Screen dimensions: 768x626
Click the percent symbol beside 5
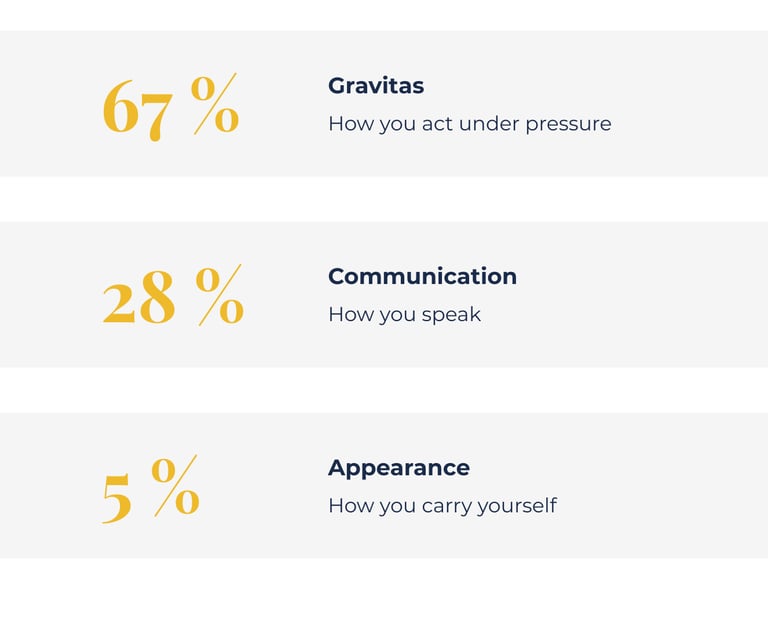[176, 486]
